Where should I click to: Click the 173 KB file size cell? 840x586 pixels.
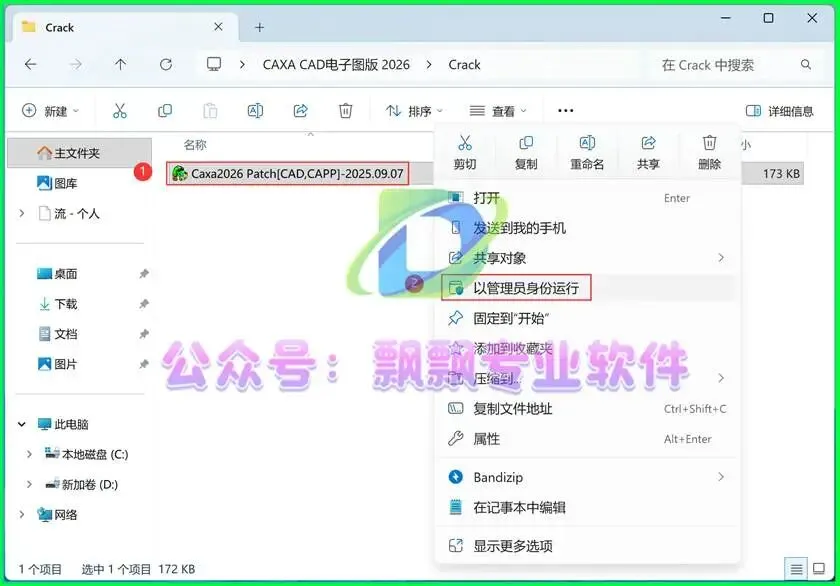coord(781,174)
